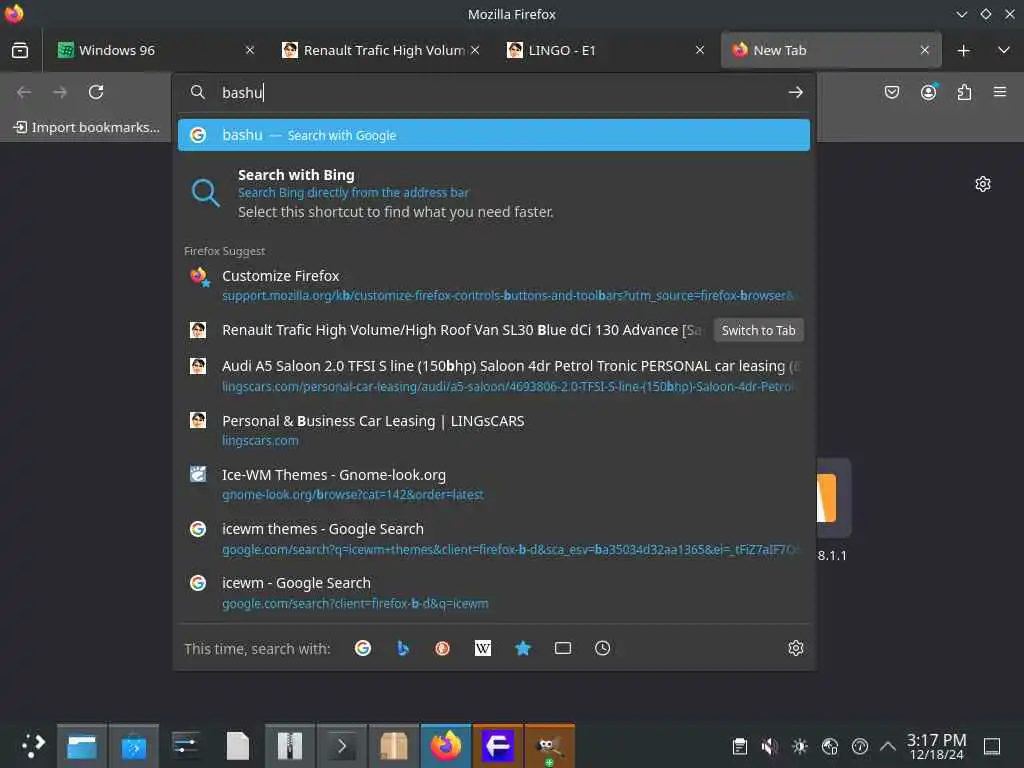Open a new tab with the plus button
The height and width of the screenshot is (768, 1024).
(x=963, y=50)
